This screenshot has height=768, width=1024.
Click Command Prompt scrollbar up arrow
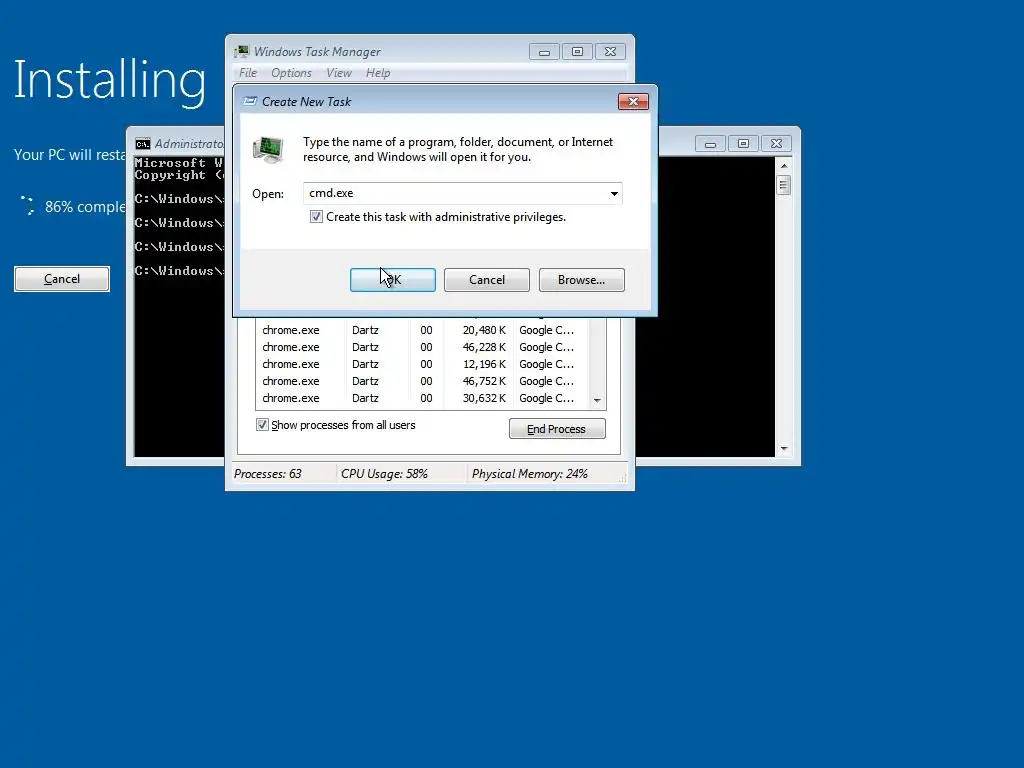pyautogui.click(x=784, y=166)
